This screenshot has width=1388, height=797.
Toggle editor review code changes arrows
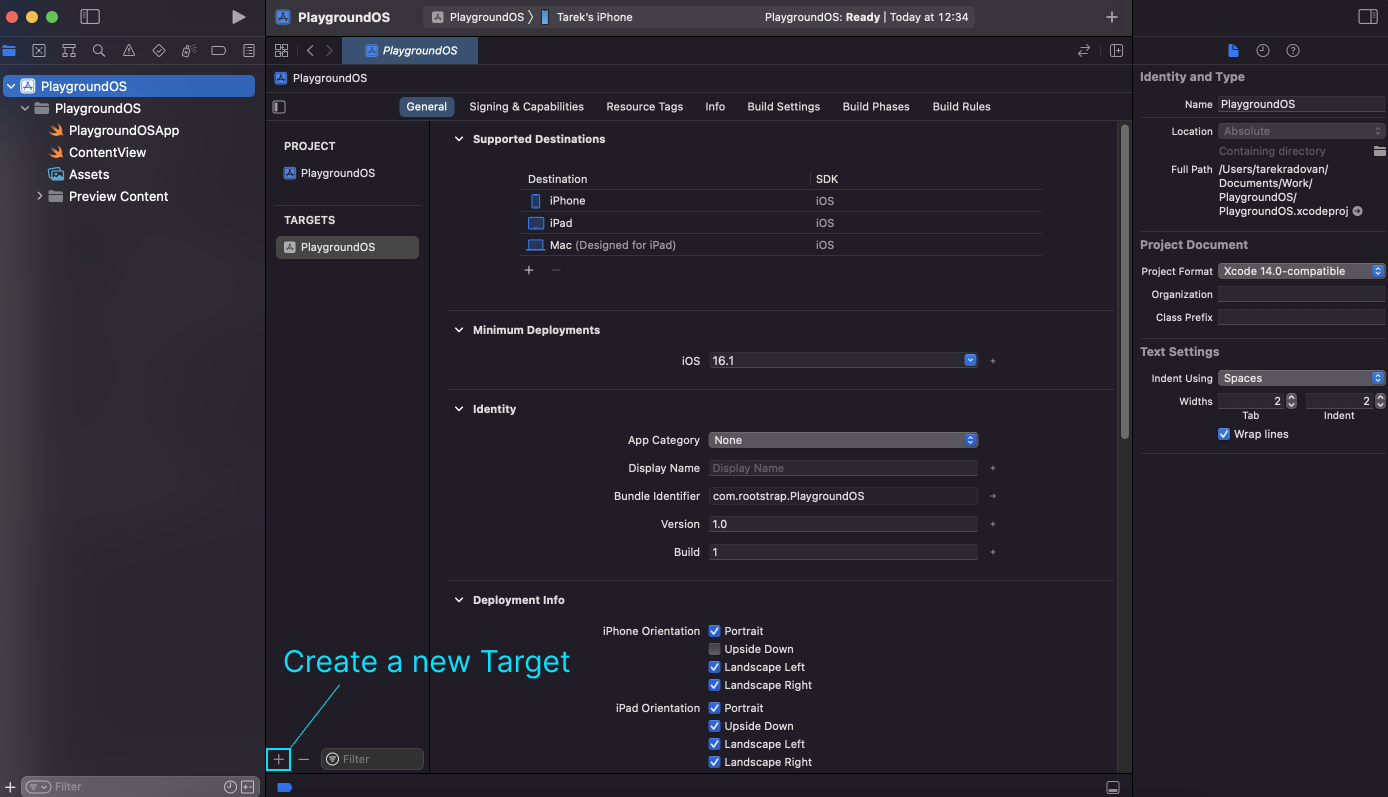pyautogui.click(x=1084, y=50)
